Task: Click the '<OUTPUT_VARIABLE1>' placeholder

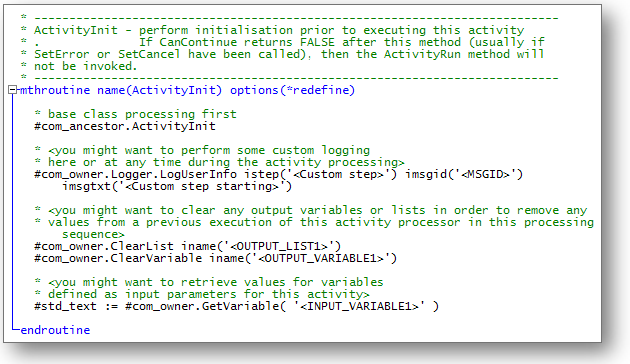Action: tap(321, 258)
